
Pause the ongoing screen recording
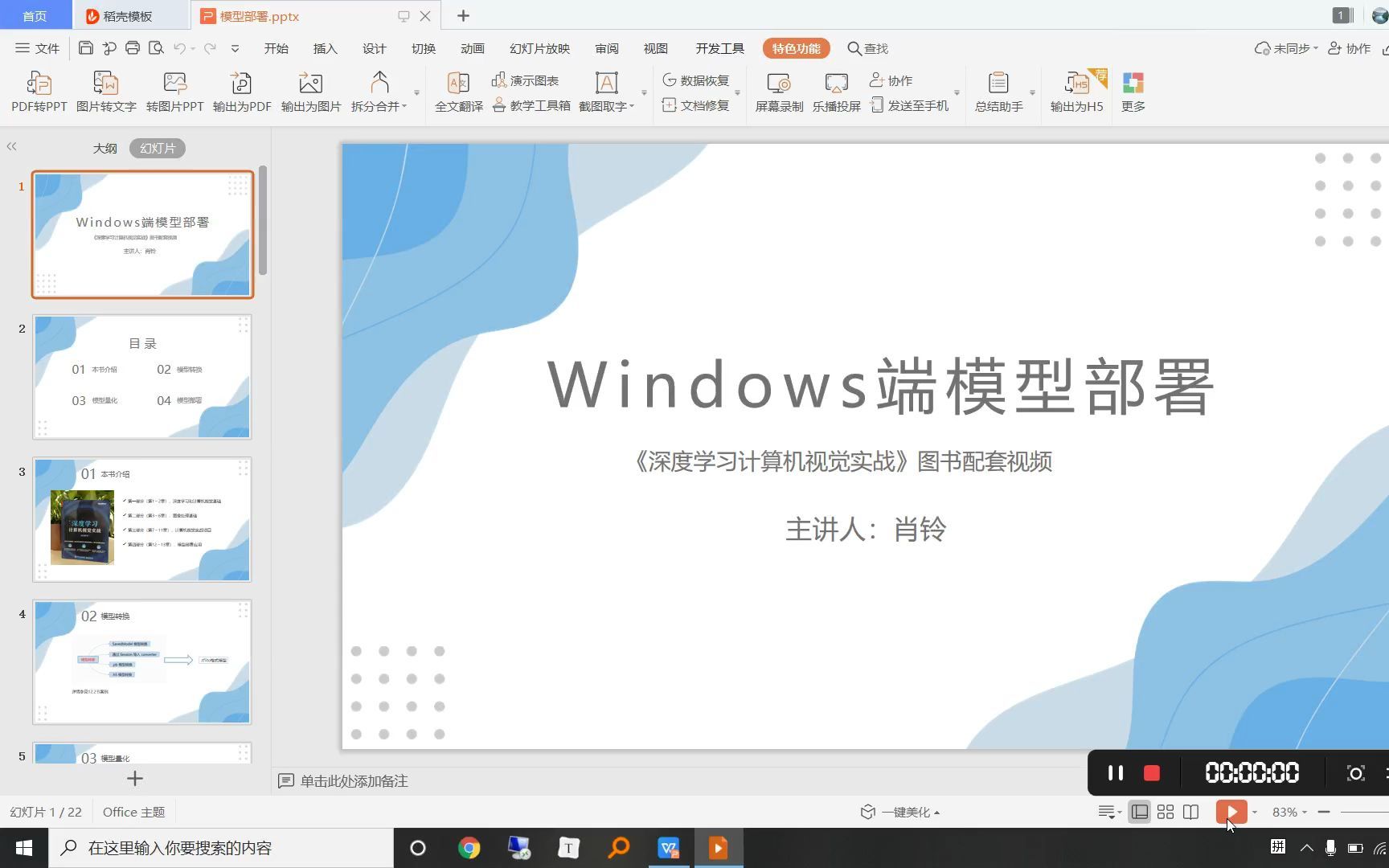tap(1115, 772)
